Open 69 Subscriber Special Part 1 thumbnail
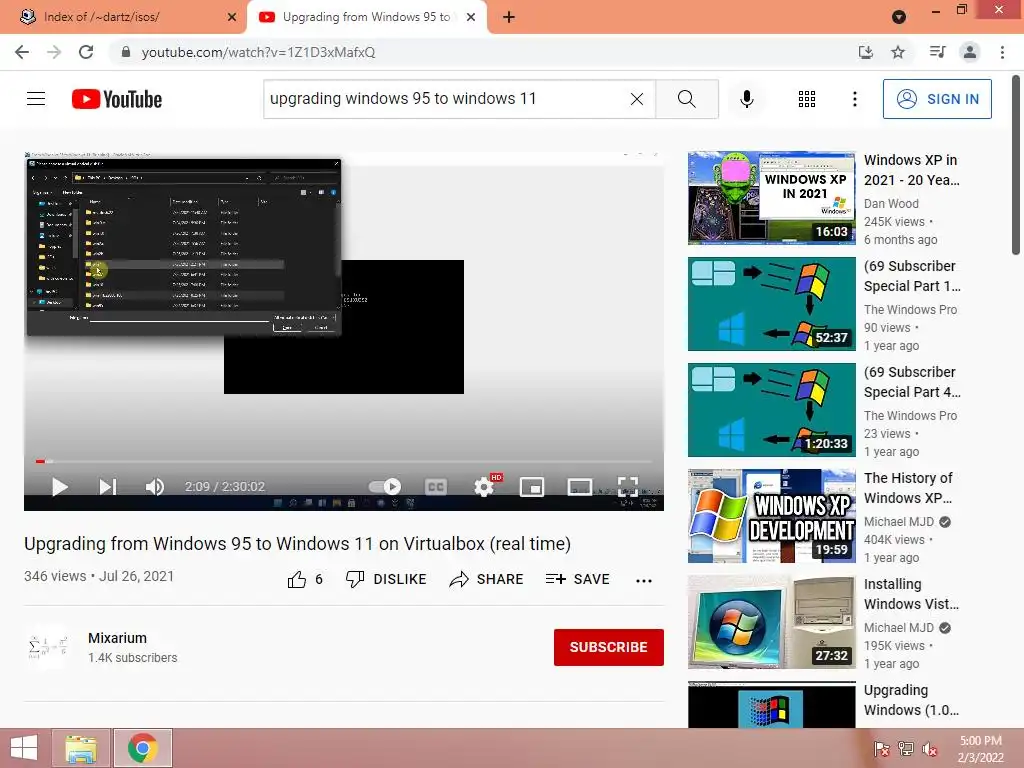The width and height of the screenshot is (1024, 768). [771, 304]
